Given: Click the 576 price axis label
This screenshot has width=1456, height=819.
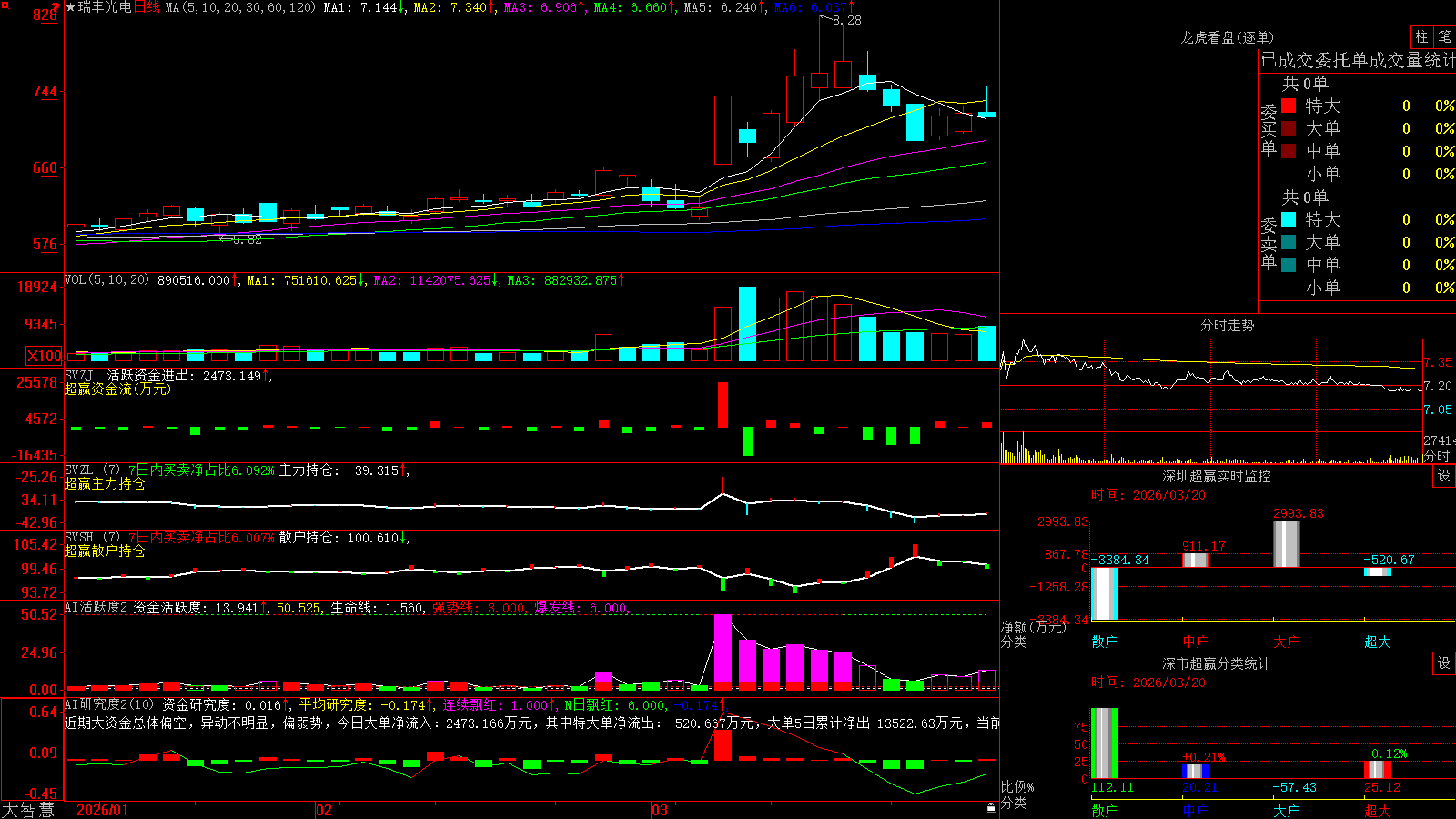Looking at the screenshot, I should (45, 244).
